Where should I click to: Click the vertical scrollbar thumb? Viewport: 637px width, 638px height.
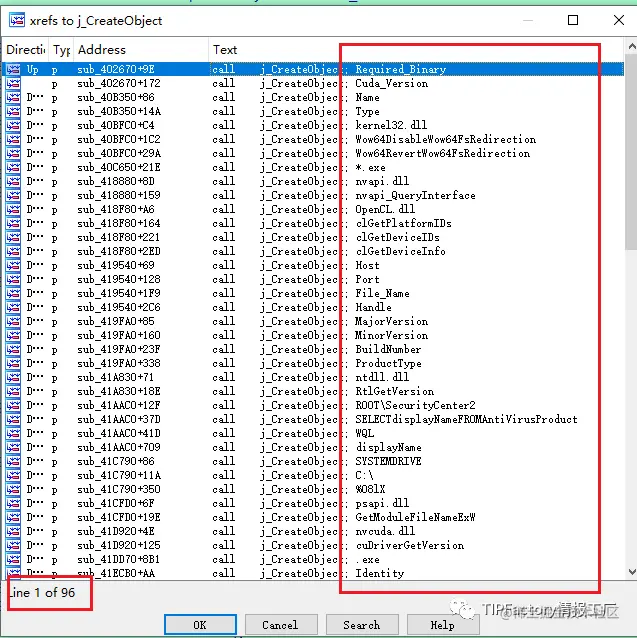(631, 151)
